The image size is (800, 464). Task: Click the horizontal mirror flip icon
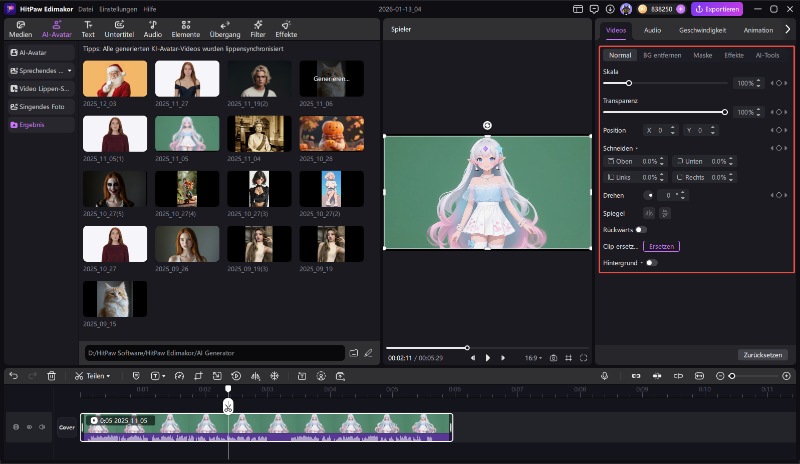(649, 213)
